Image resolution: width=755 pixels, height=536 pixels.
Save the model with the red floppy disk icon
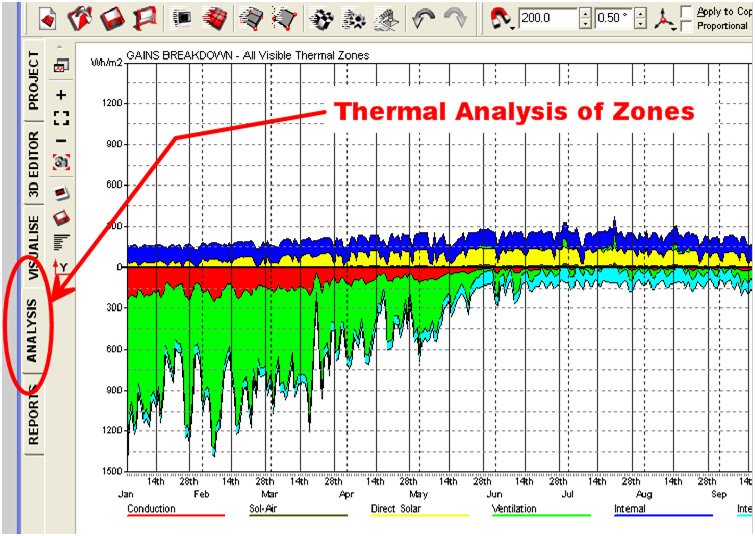(x=111, y=19)
